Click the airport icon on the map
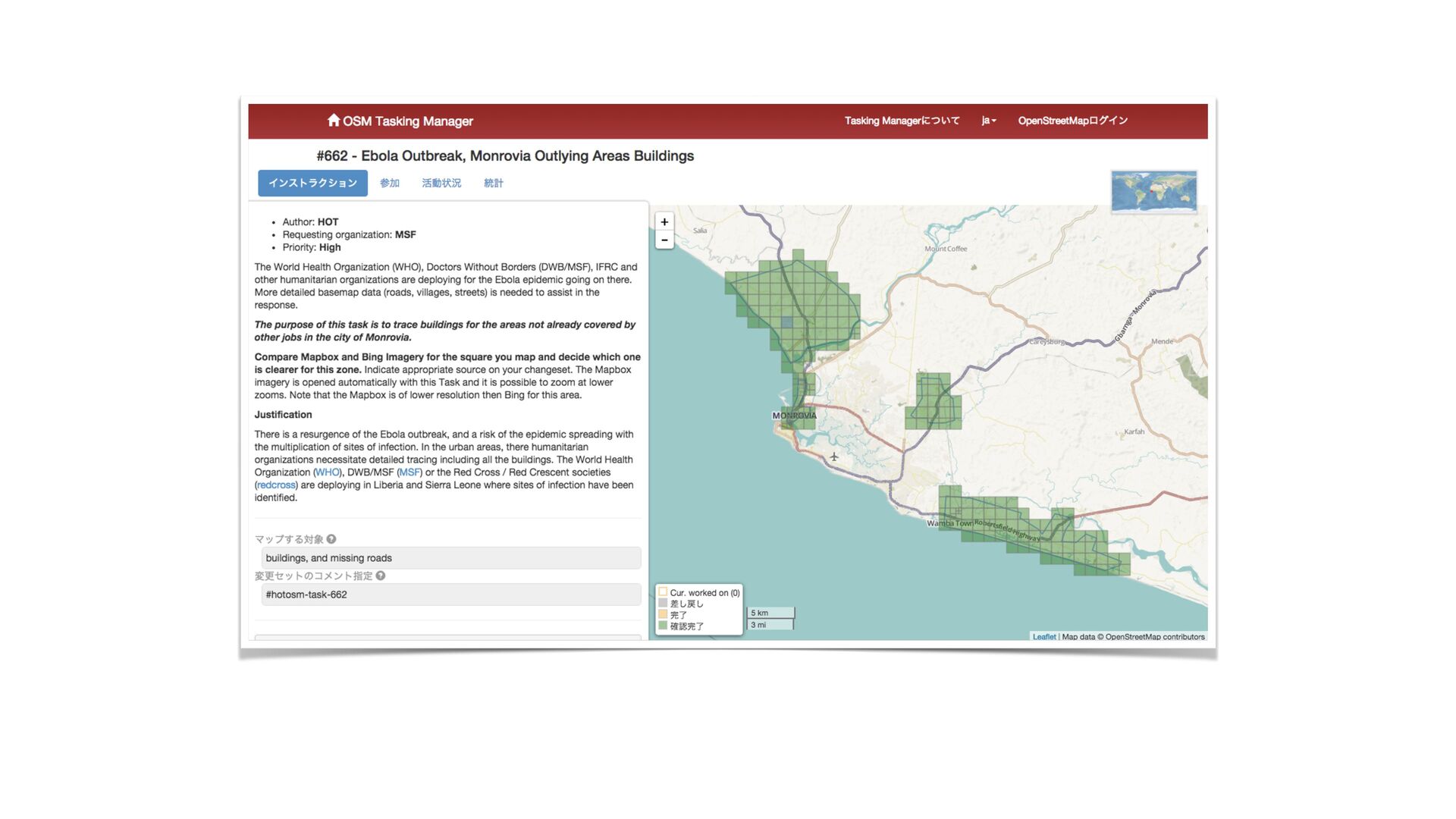 (x=833, y=457)
